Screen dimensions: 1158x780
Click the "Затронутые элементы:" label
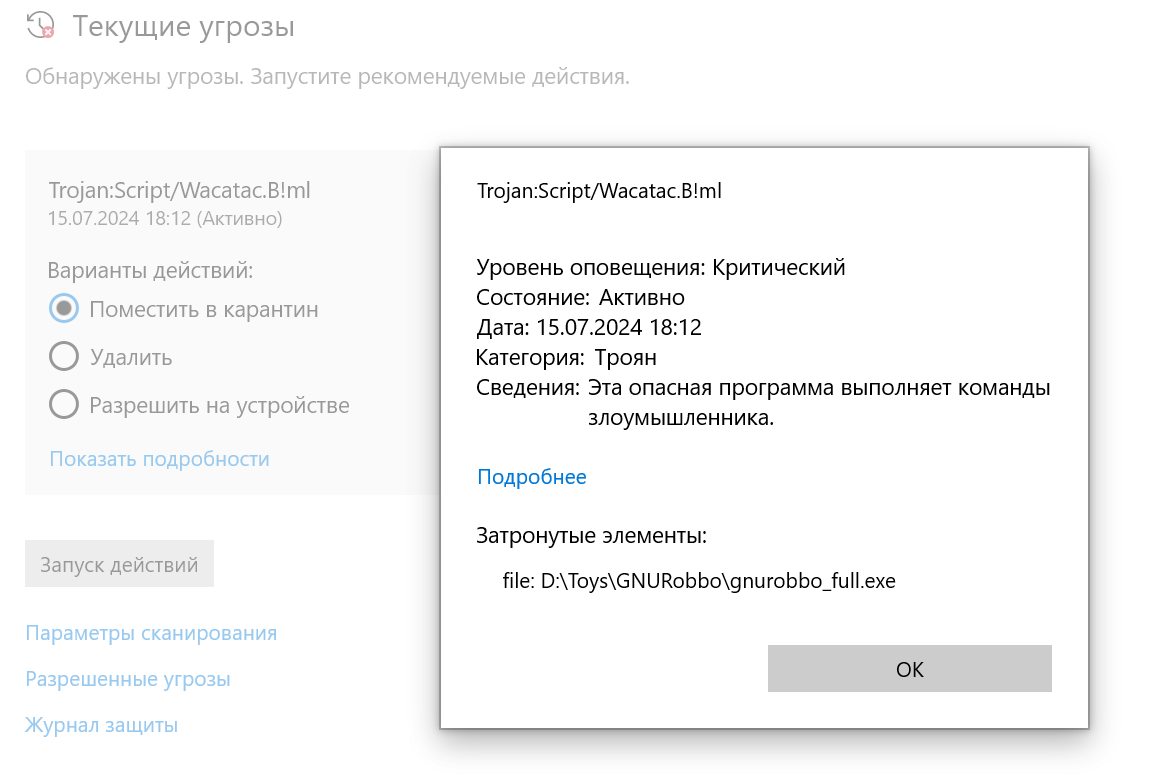pyautogui.click(x=592, y=536)
